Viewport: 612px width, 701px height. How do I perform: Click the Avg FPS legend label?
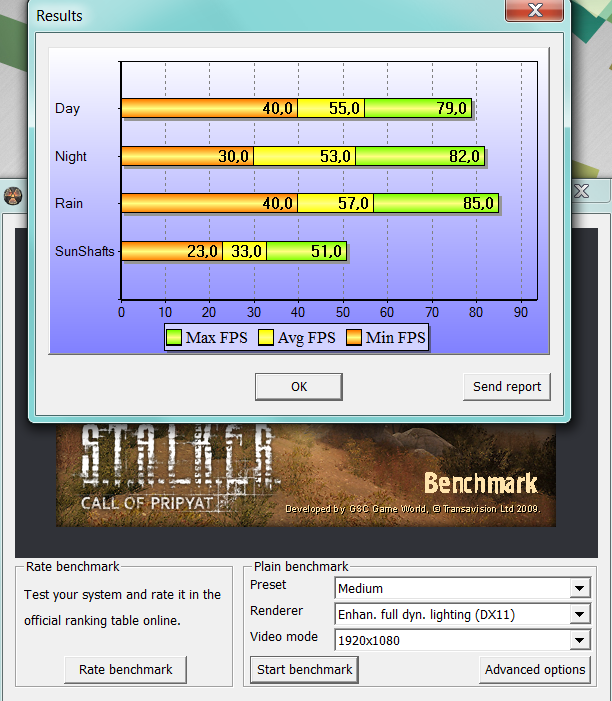tap(306, 338)
